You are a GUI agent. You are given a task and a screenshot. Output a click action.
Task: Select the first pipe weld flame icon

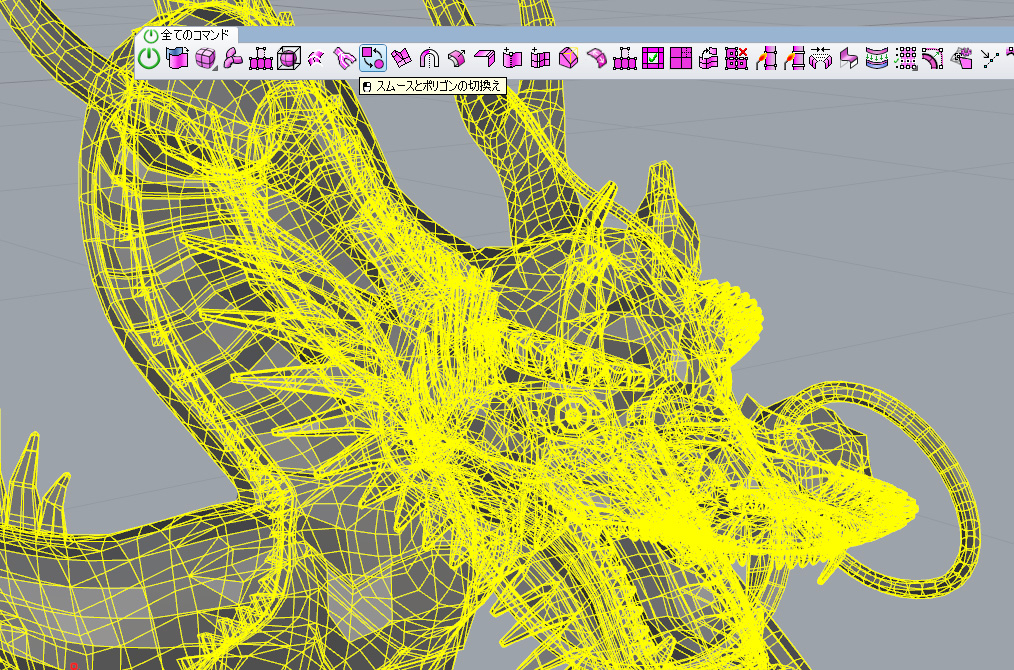766,58
